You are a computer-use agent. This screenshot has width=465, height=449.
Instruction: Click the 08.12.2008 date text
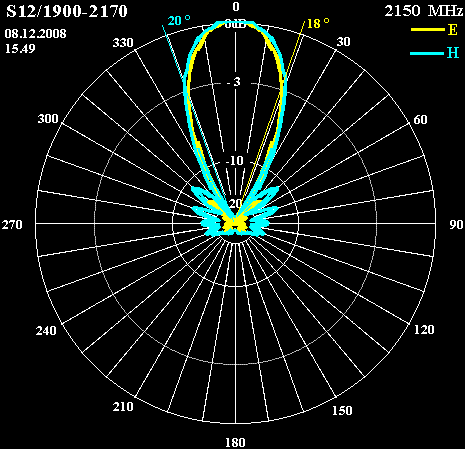click(x=35, y=34)
